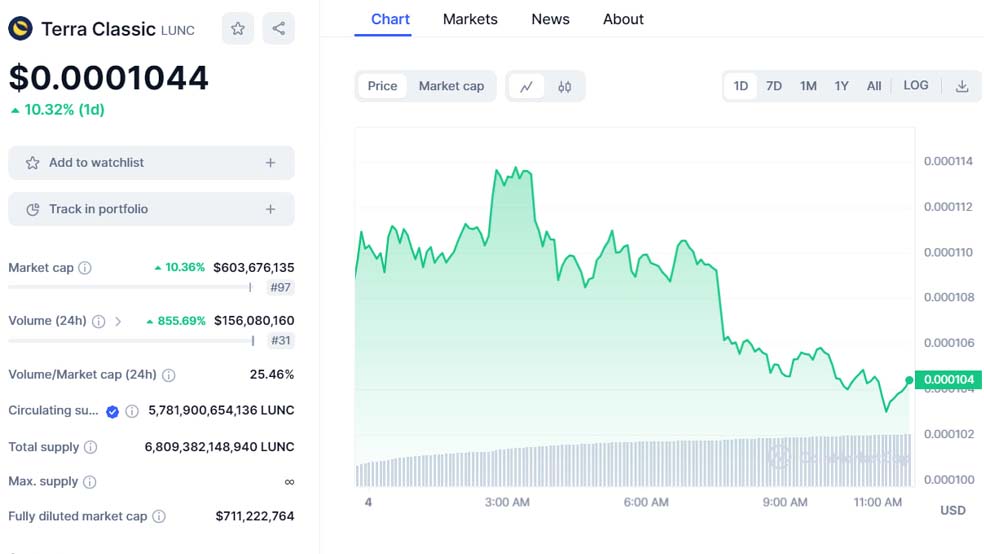The height and width of the screenshot is (554, 984).
Task: Expand Track in portfolio plus sign
Action: coord(270,209)
